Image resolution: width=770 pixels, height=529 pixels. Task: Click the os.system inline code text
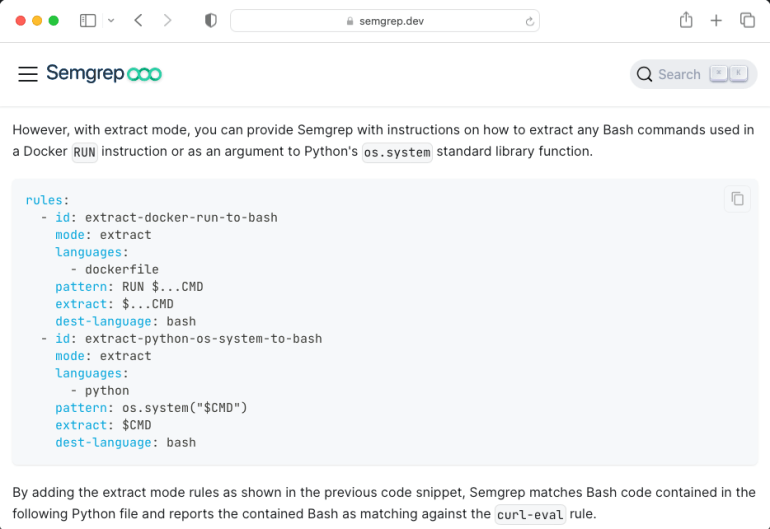pyautogui.click(x=397, y=152)
